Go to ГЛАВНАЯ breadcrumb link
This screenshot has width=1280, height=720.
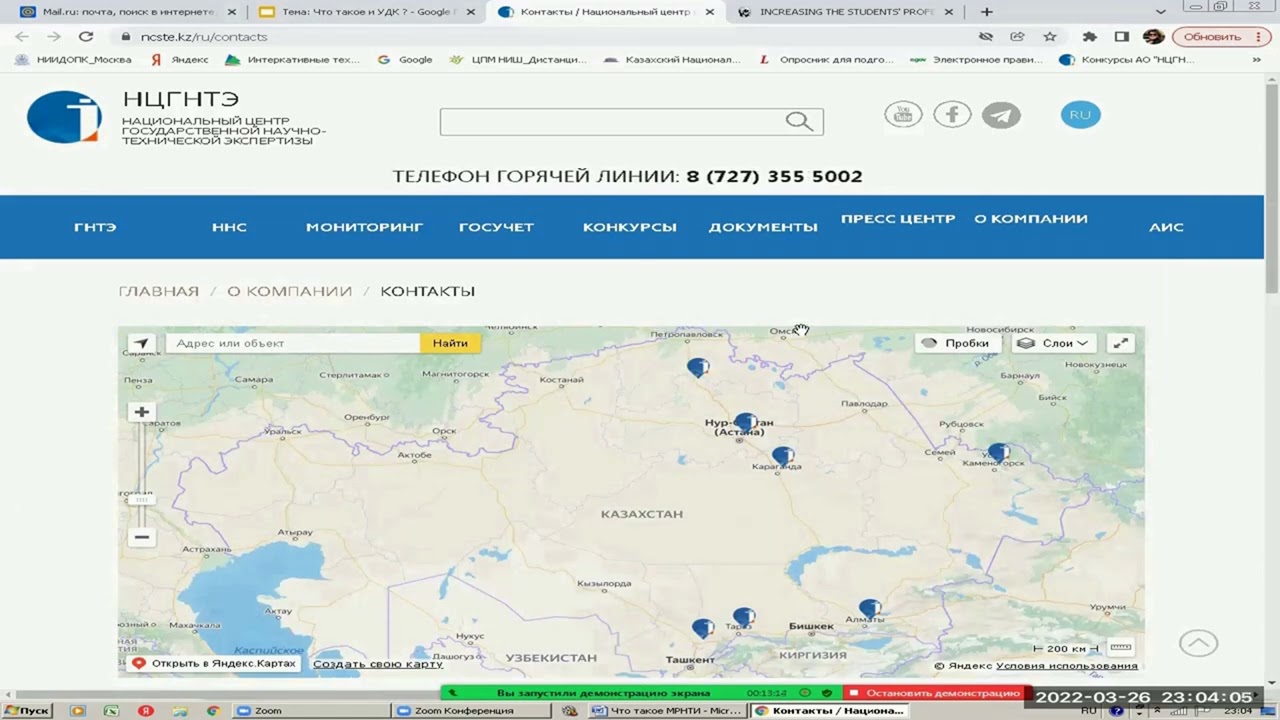point(159,291)
